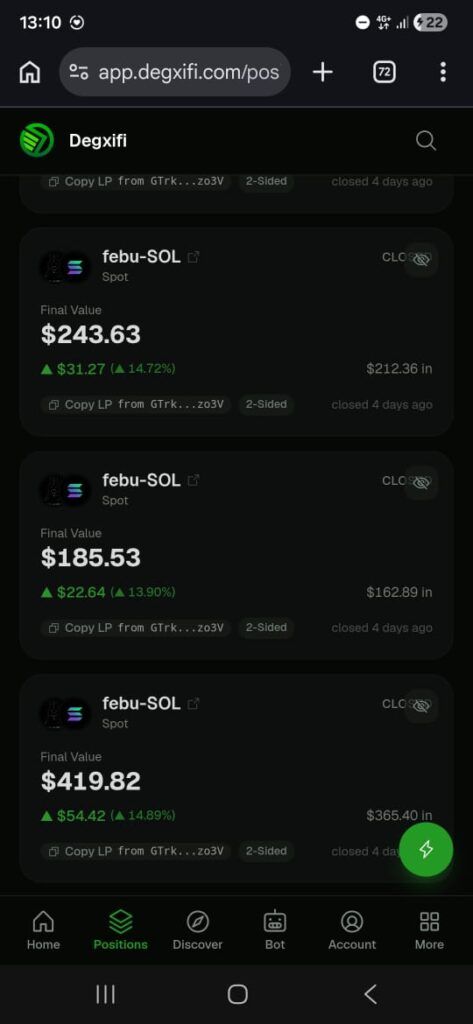Click Copy LP from GTrk...zo3V on $185.53 card
Viewport: 473px width, 1024px height.
coord(136,628)
